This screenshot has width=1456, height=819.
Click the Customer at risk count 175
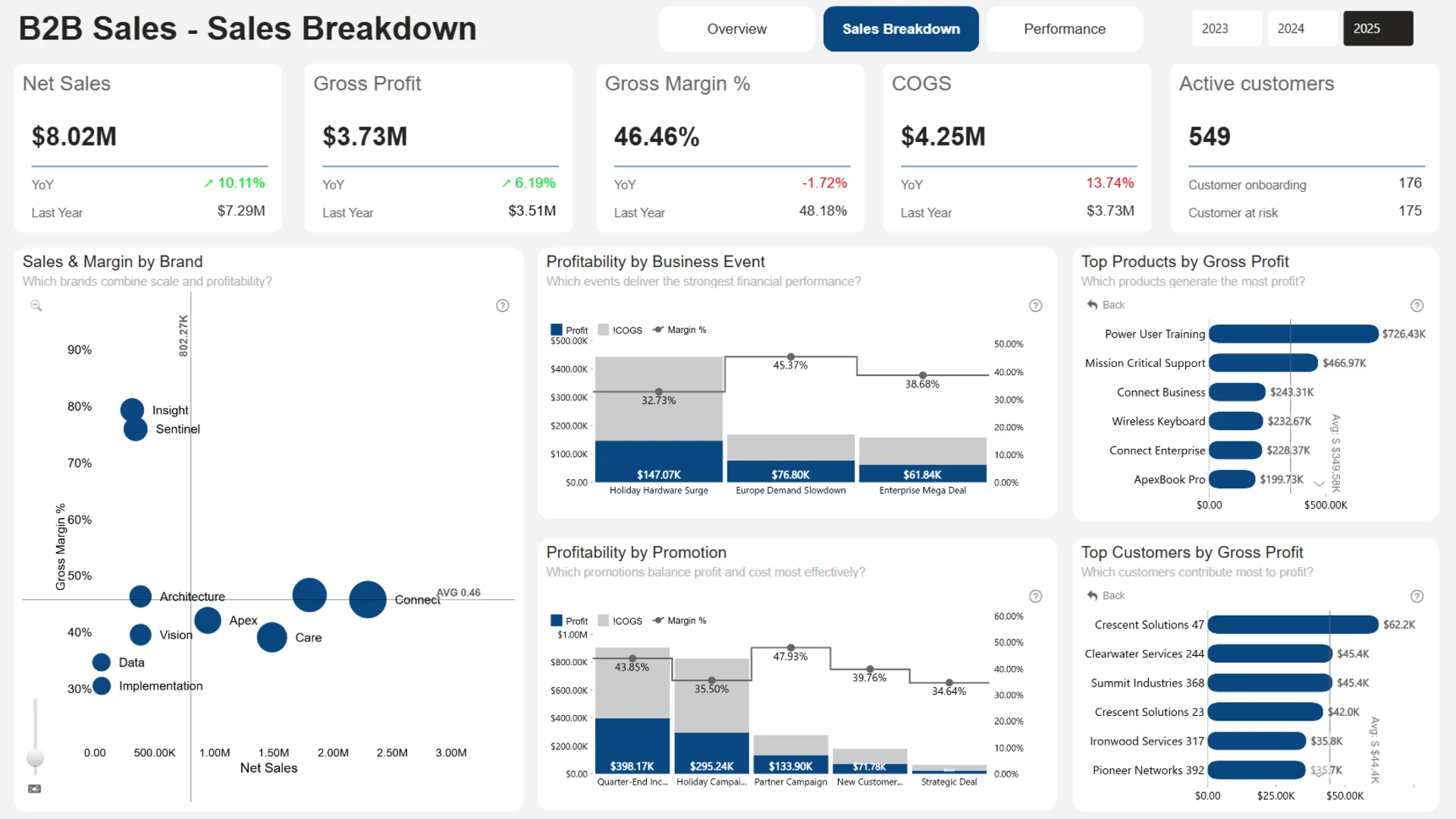coord(1410,211)
